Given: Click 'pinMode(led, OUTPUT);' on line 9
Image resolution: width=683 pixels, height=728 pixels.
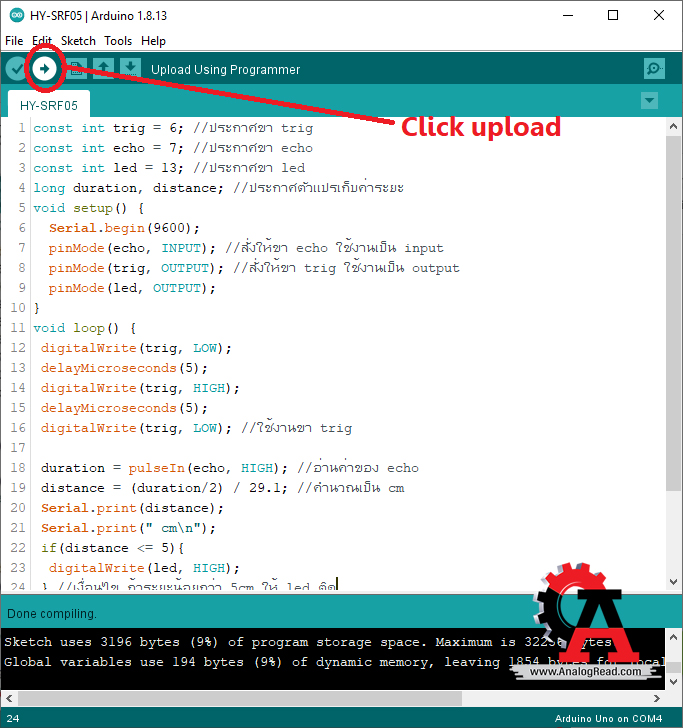Looking at the screenshot, I should point(132,288).
